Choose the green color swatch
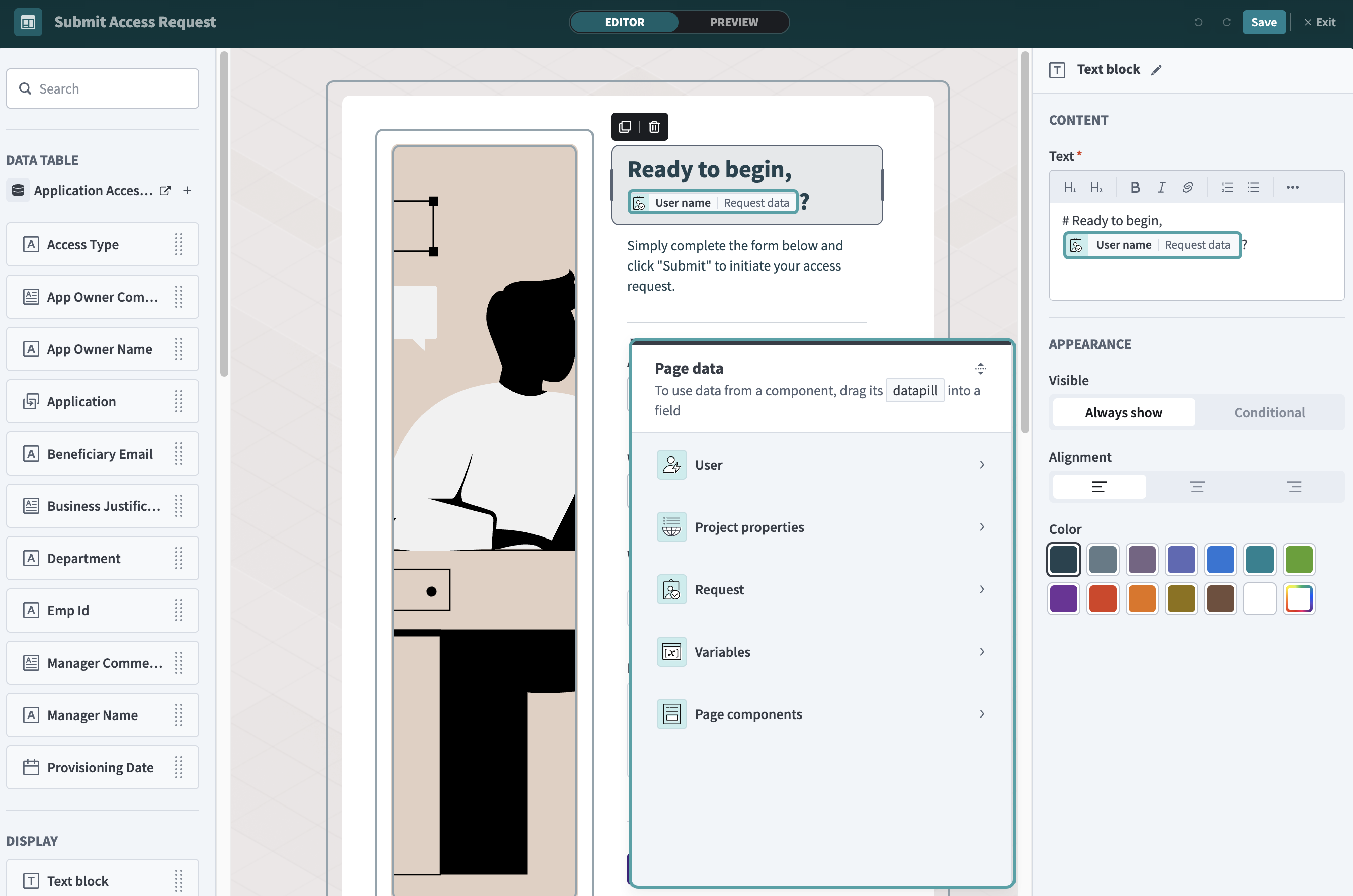The width and height of the screenshot is (1353, 896). click(x=1299, y=559)
